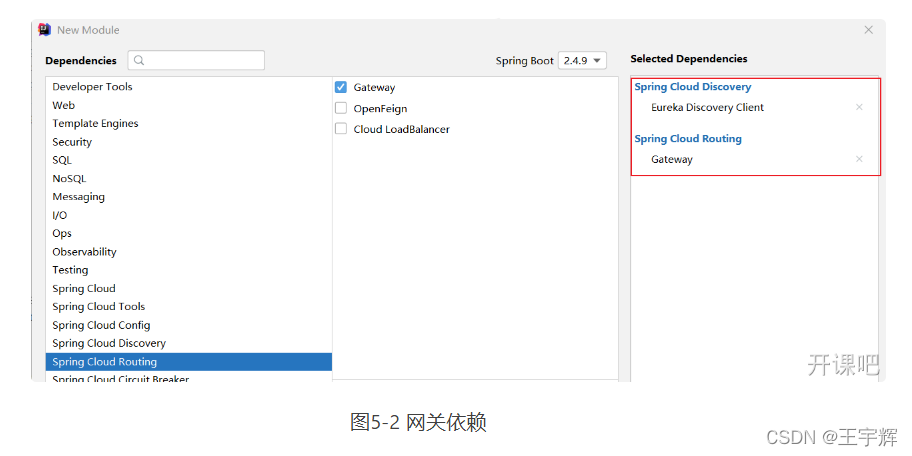Select the Spring Cloud category

pyautogui.click(x=189, y=288)
